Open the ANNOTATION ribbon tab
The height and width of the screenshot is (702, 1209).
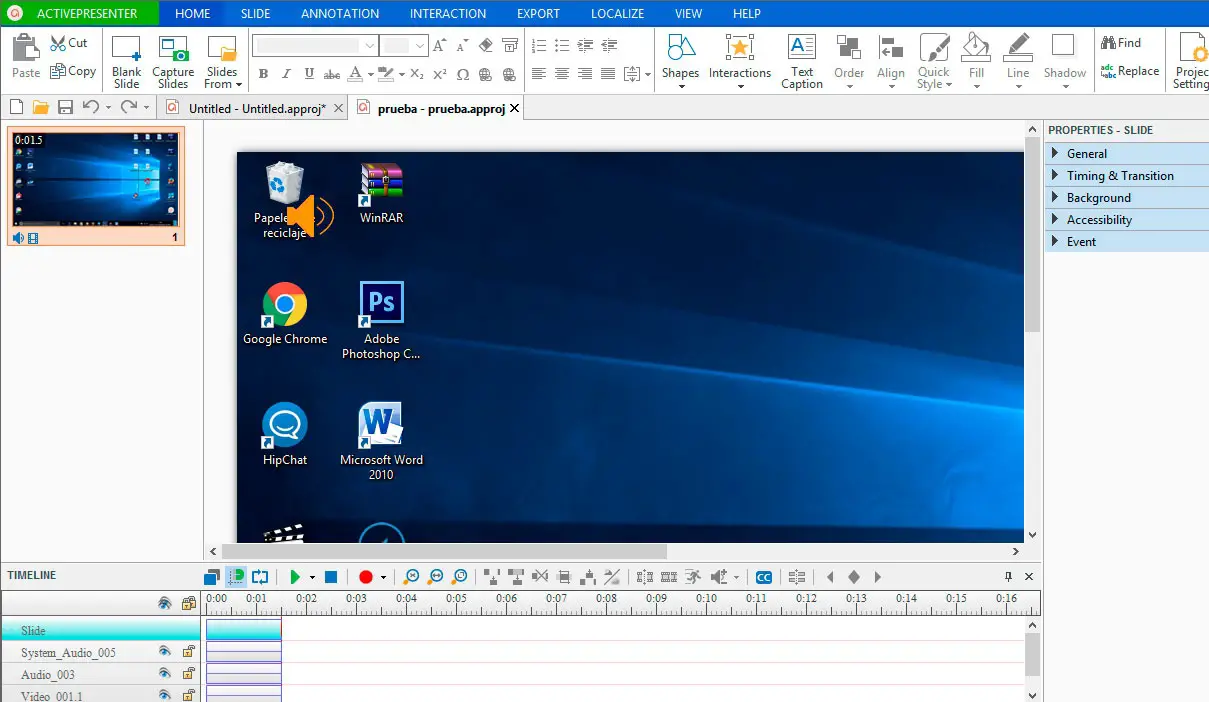tap(340, 14)
